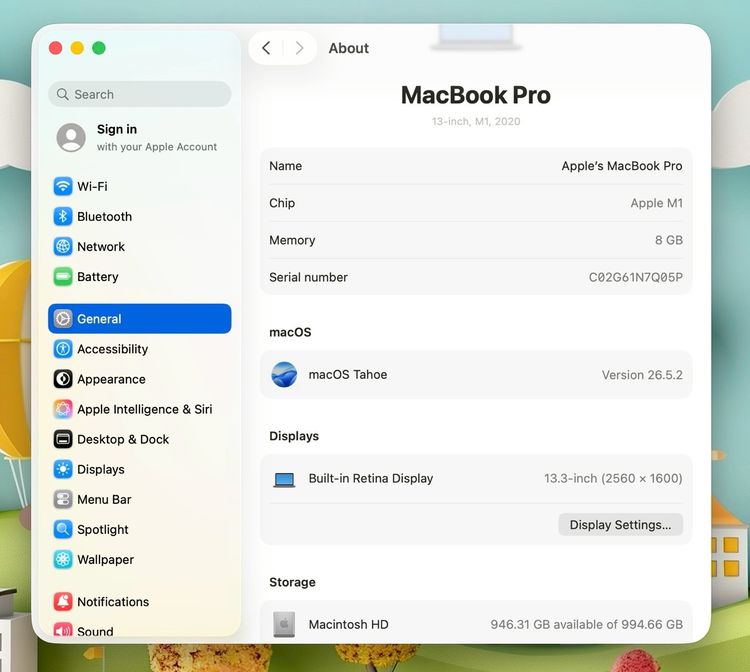Click the Displays sun icon in the sidebar
Screen dimensions: 750x672
coord(63,469)
